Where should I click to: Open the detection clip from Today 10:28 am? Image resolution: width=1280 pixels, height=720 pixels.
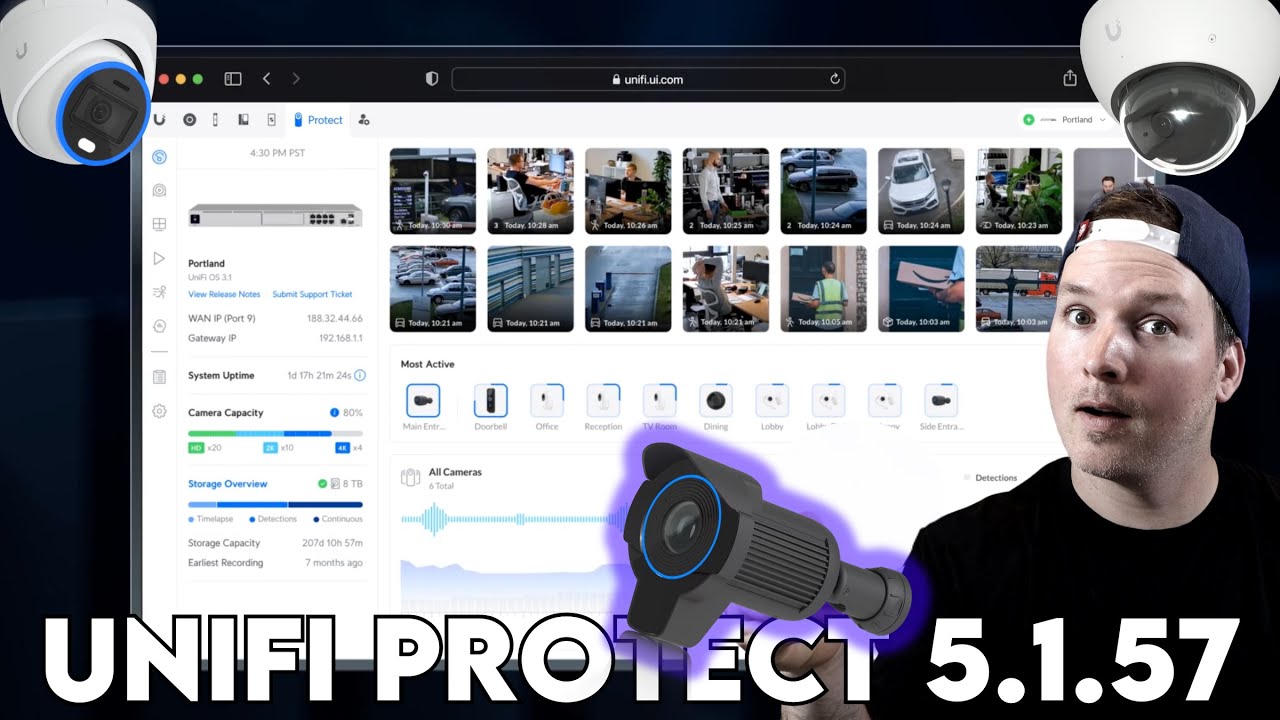pyautogui.click(x=530, y=191)
